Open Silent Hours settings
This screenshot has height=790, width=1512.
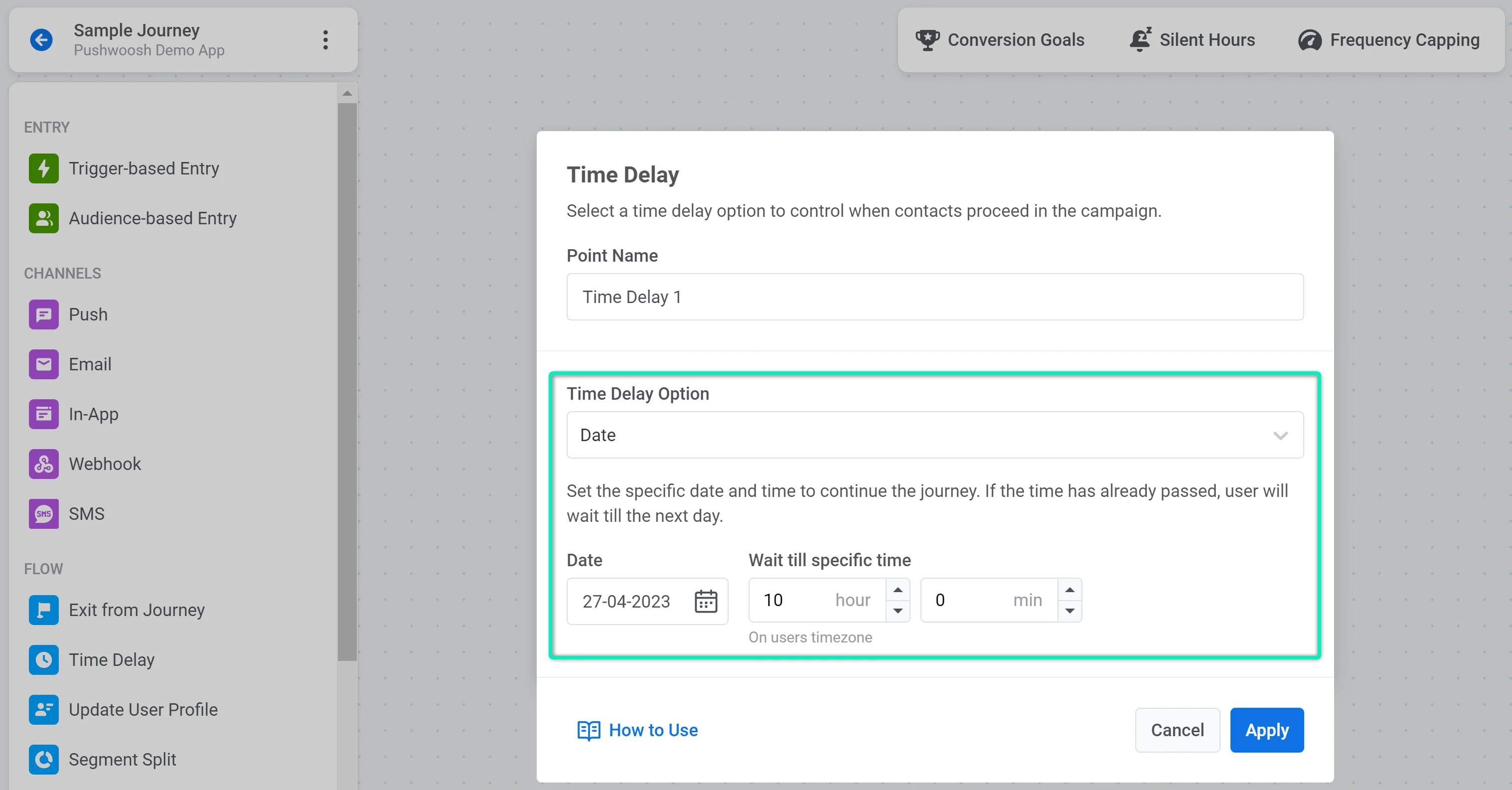pyautogui.click(x=1192, y=40)
